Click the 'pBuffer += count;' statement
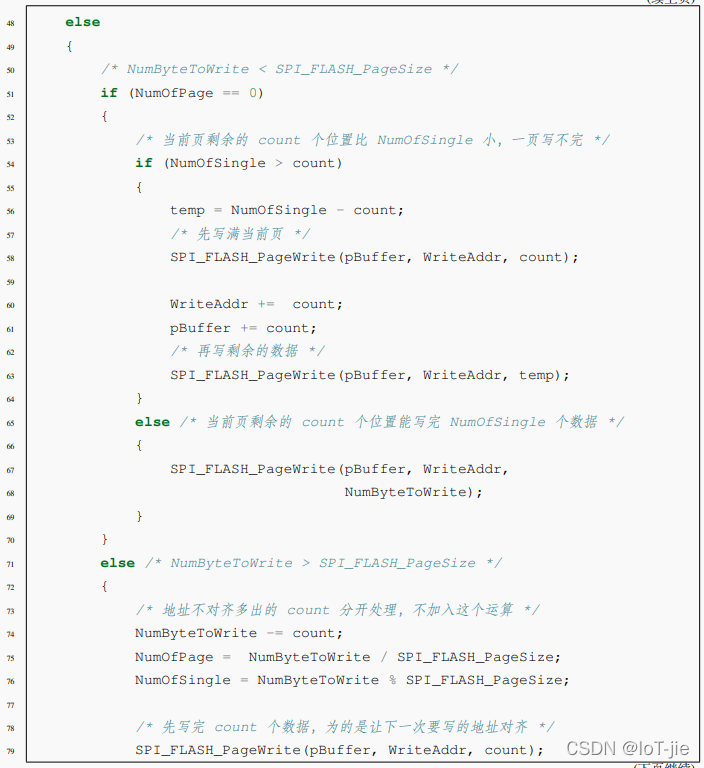This screenshot has width=704, height=768. pyautogui.click(x=242, y=328)
